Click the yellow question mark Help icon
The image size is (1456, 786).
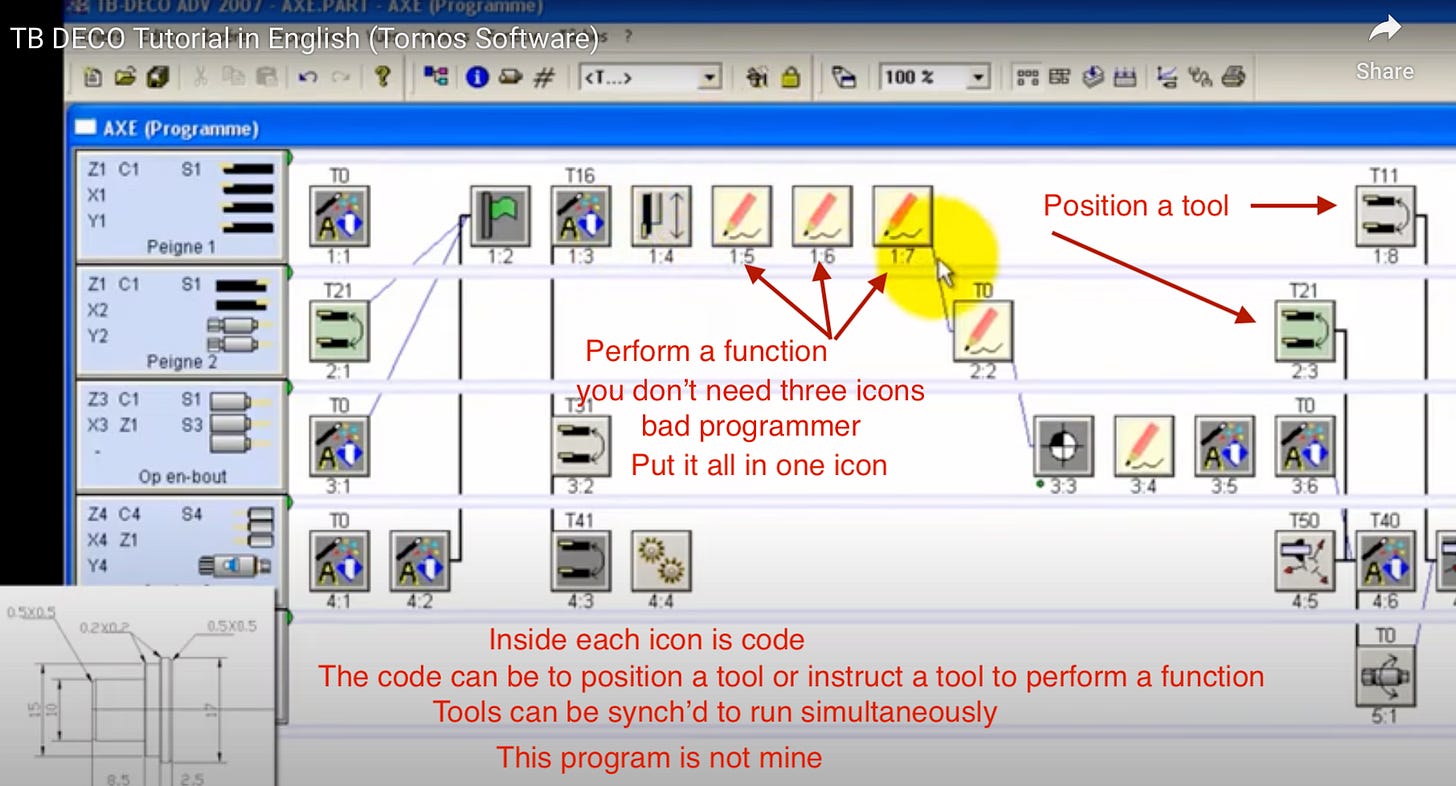[382, 77]
